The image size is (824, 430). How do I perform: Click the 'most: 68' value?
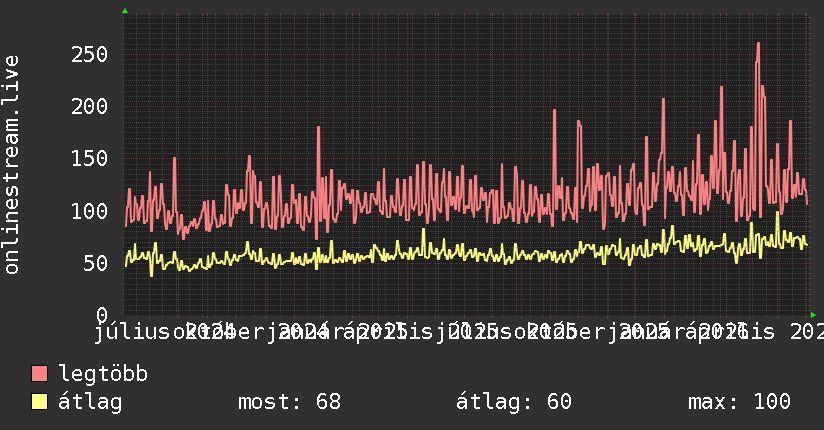(x=290, y=402)
